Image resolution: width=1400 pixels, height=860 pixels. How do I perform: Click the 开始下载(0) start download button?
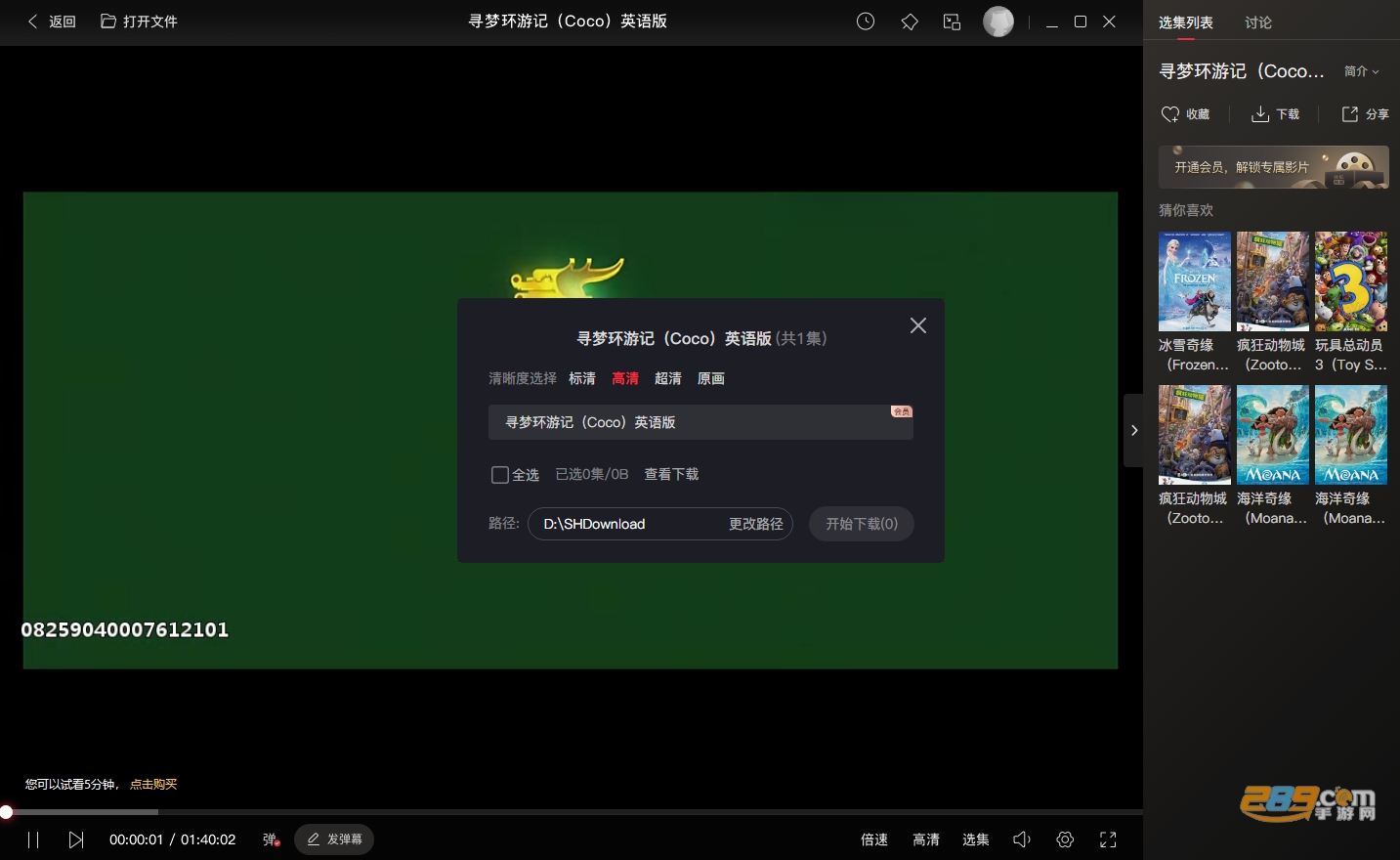pyautogui.click(x=862, y=524)
